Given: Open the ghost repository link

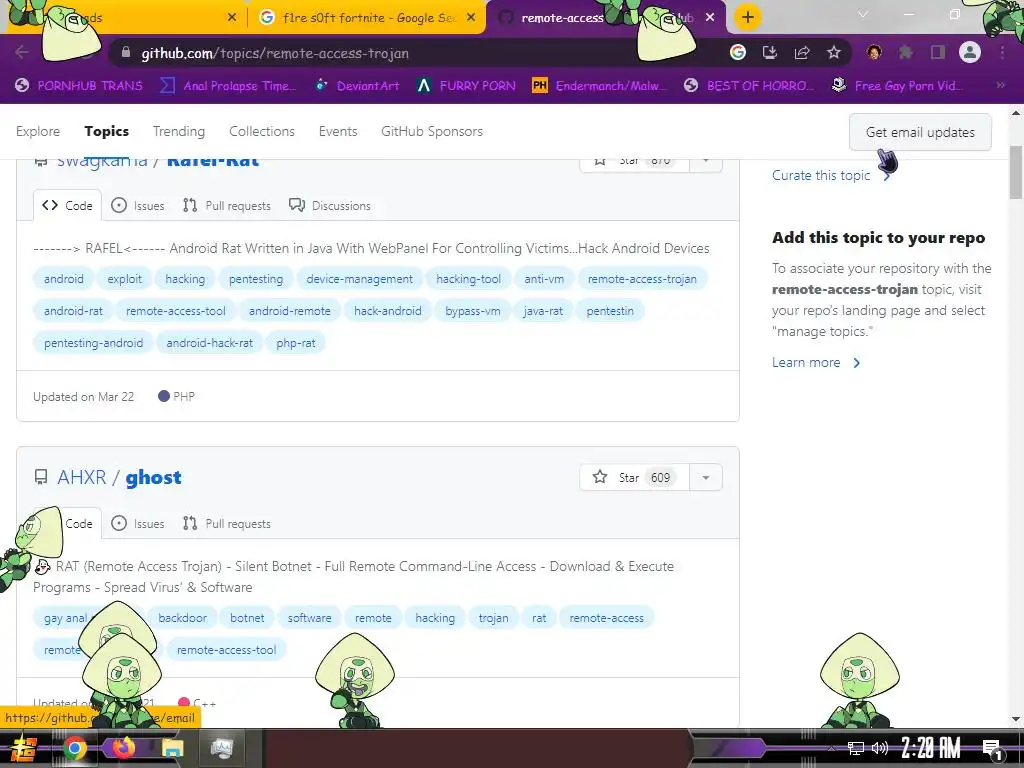Looking at the screenshot, I should (x=153, y=477).
